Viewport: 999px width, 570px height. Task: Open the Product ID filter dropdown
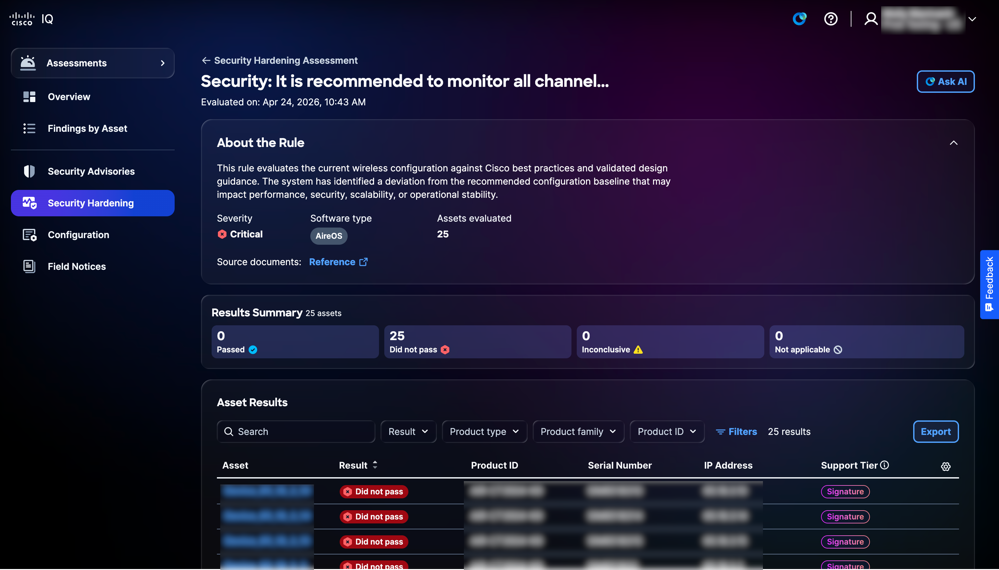667,432
